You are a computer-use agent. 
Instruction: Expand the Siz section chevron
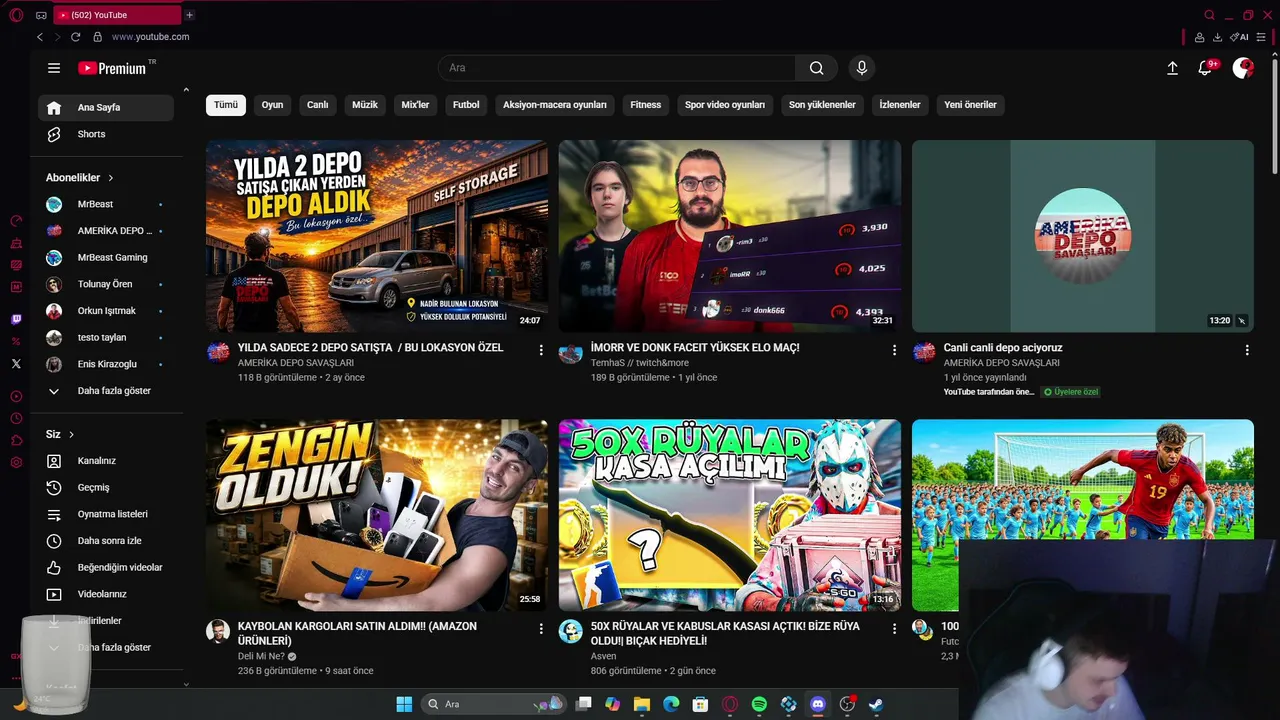click(x=72, y=435)
